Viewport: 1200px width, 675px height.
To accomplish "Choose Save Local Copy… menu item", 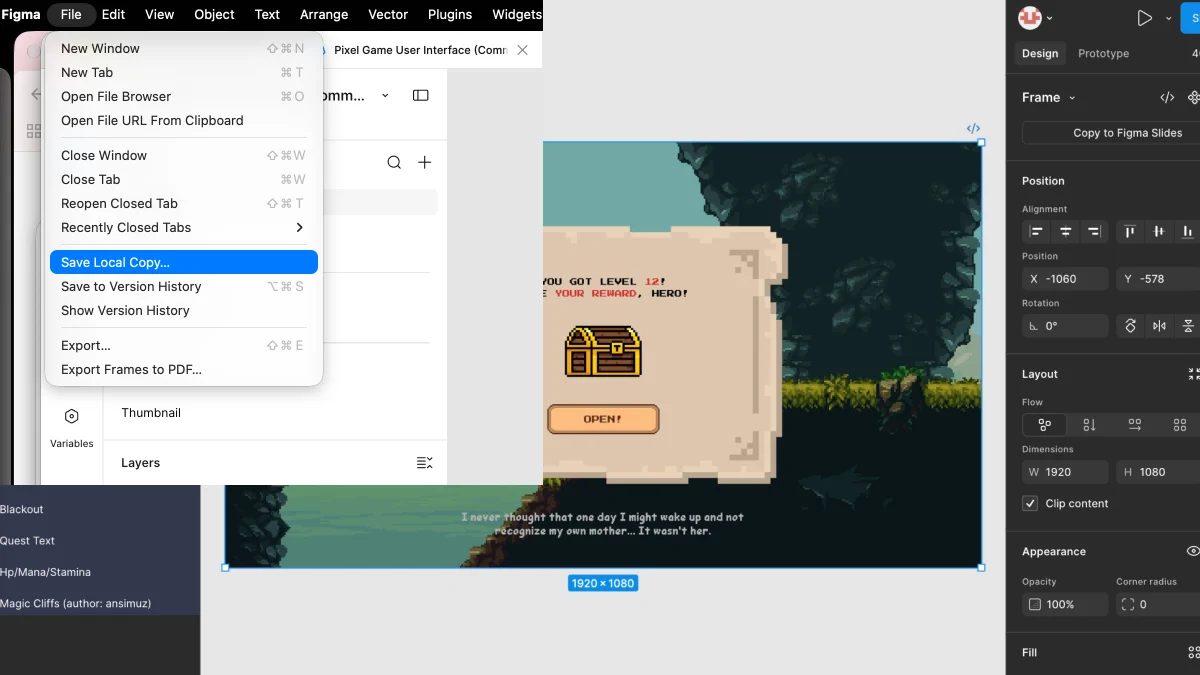I will click(x=183, y=262).
